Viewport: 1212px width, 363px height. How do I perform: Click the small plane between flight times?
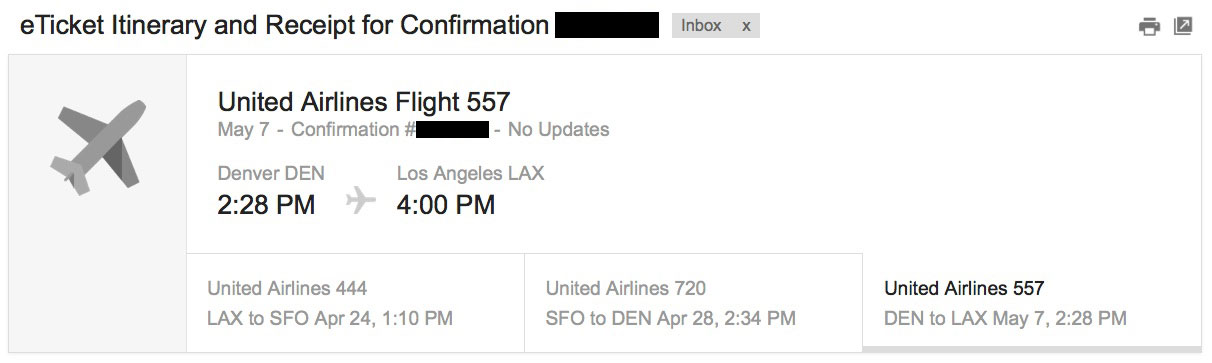[x=360, y=202]
